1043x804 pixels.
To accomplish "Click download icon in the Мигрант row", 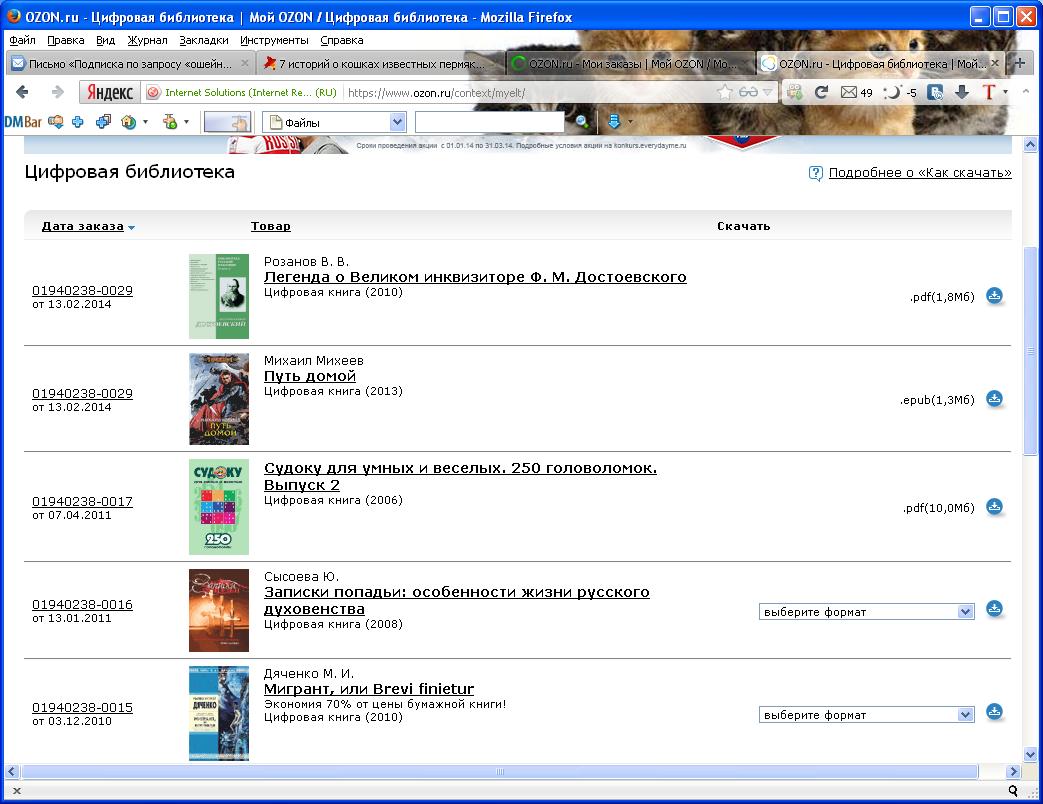I will pos(994,712).
